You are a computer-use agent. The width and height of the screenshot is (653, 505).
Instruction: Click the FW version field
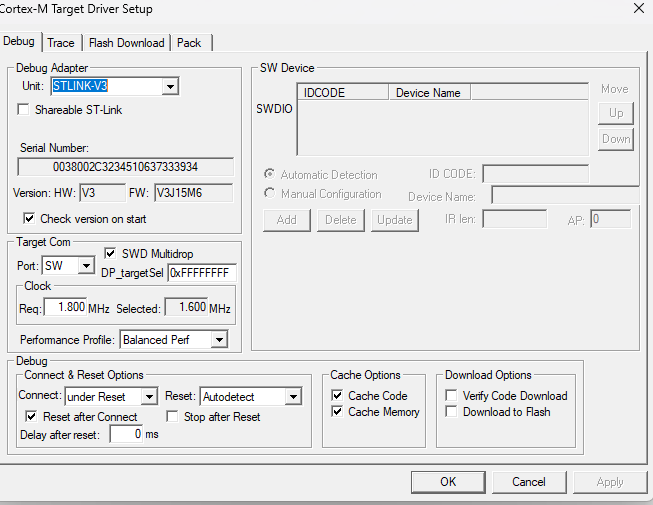(x=194, y=193)
